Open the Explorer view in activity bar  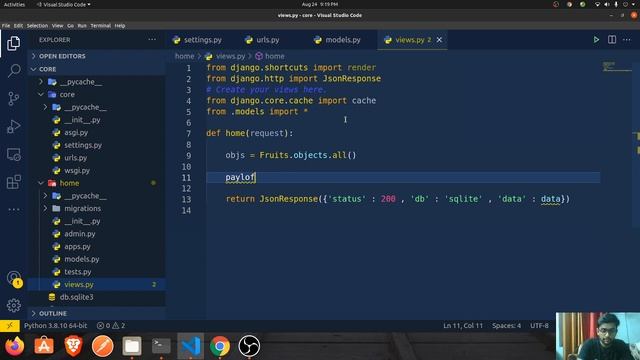coord(13,43)
